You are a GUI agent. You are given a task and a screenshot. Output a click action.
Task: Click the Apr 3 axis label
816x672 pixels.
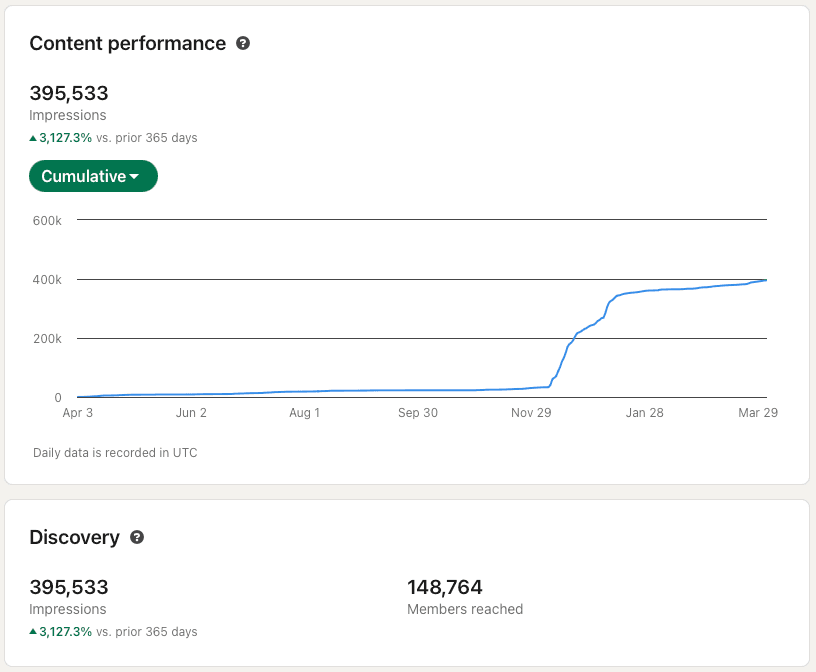coord(78,412)
